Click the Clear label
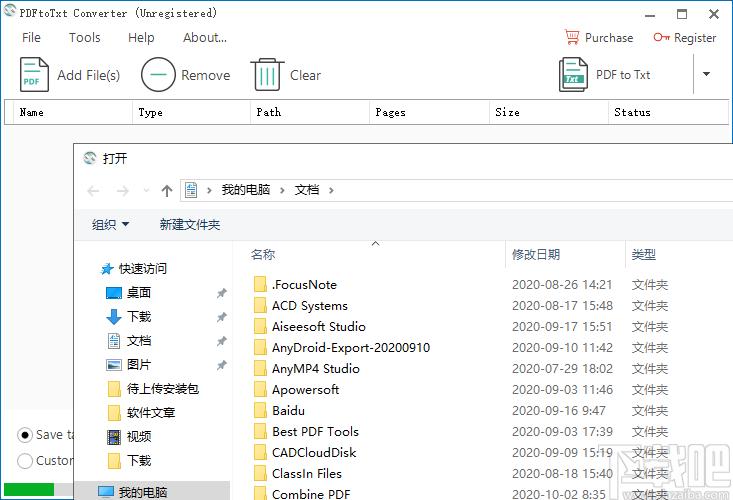The image size is (733, 500). [x=305, y=75]
